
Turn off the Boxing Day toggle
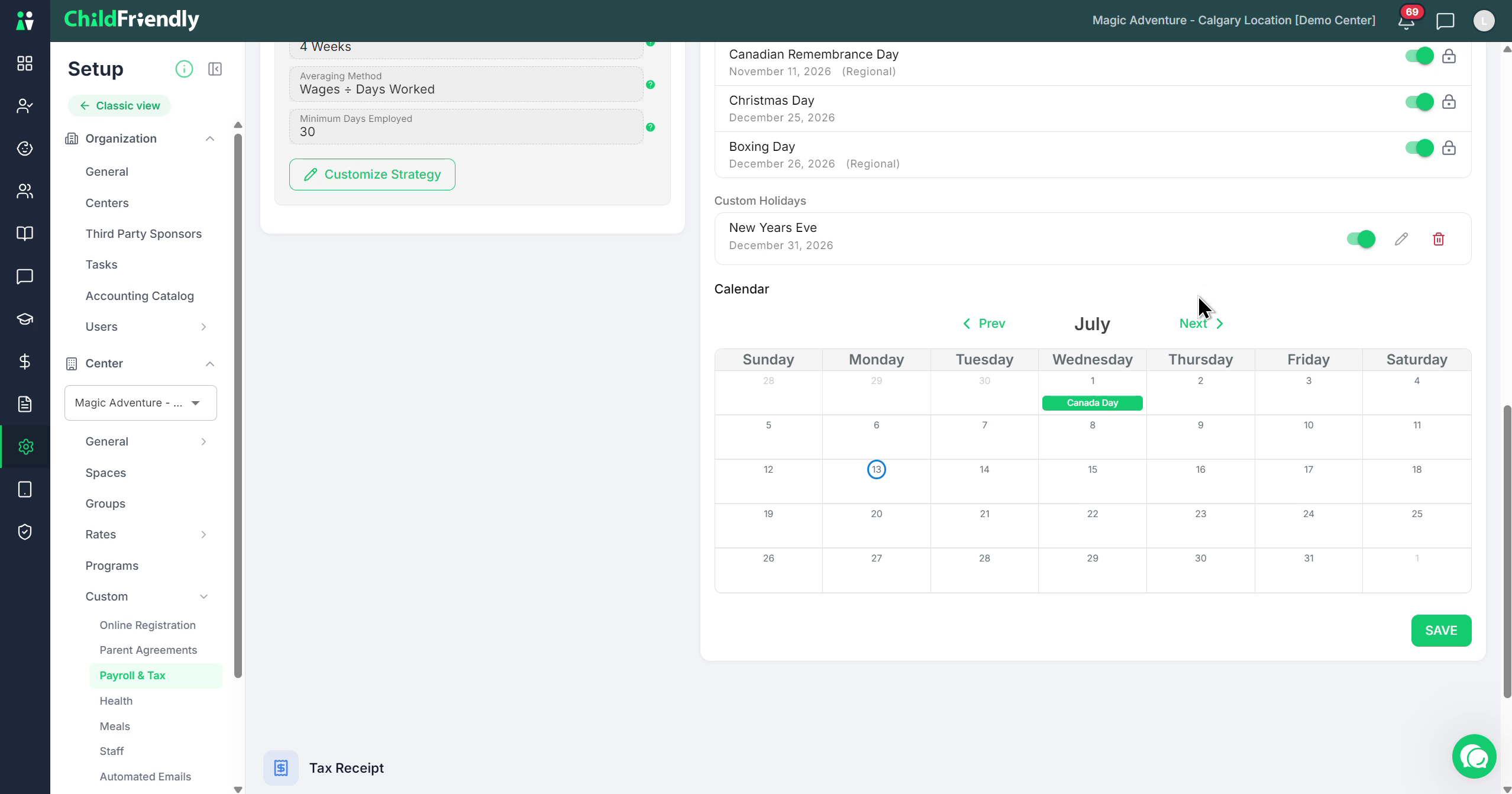1419,148
